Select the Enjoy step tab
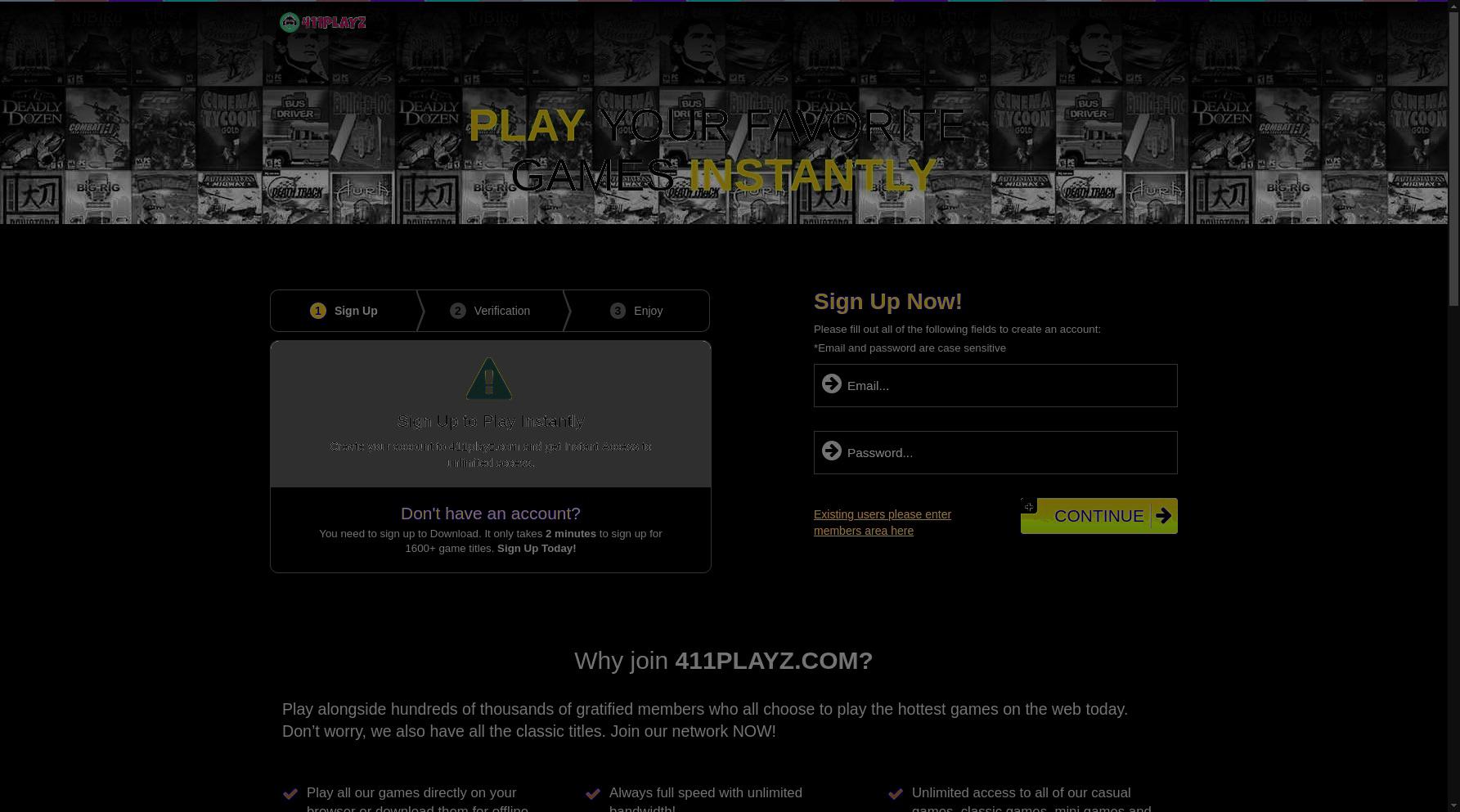 637,311
